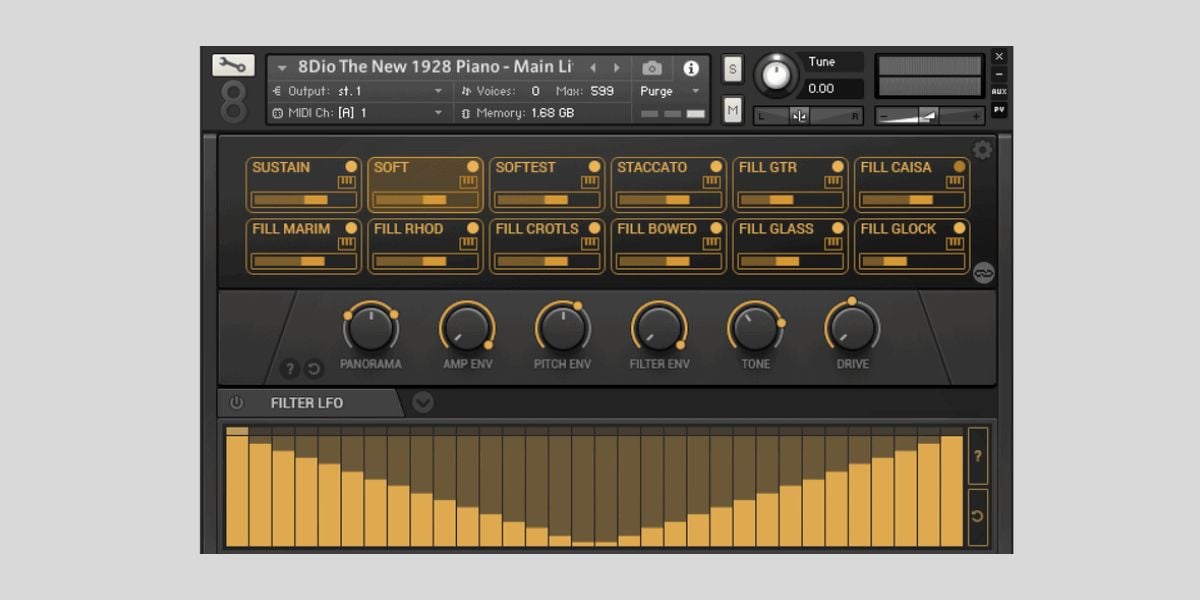Take a snapshot with the camera icon

[652, 68]
